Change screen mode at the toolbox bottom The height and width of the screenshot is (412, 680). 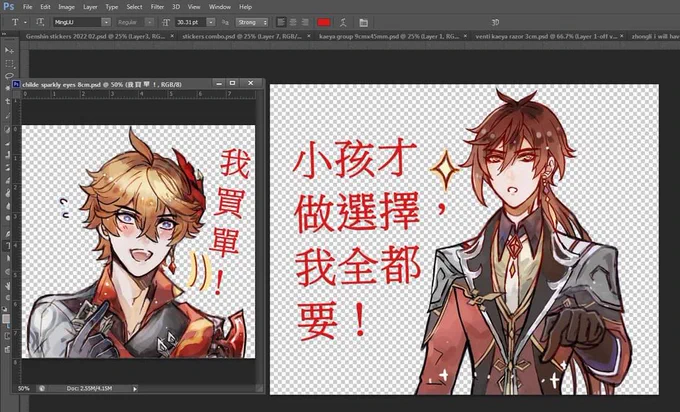7,349
